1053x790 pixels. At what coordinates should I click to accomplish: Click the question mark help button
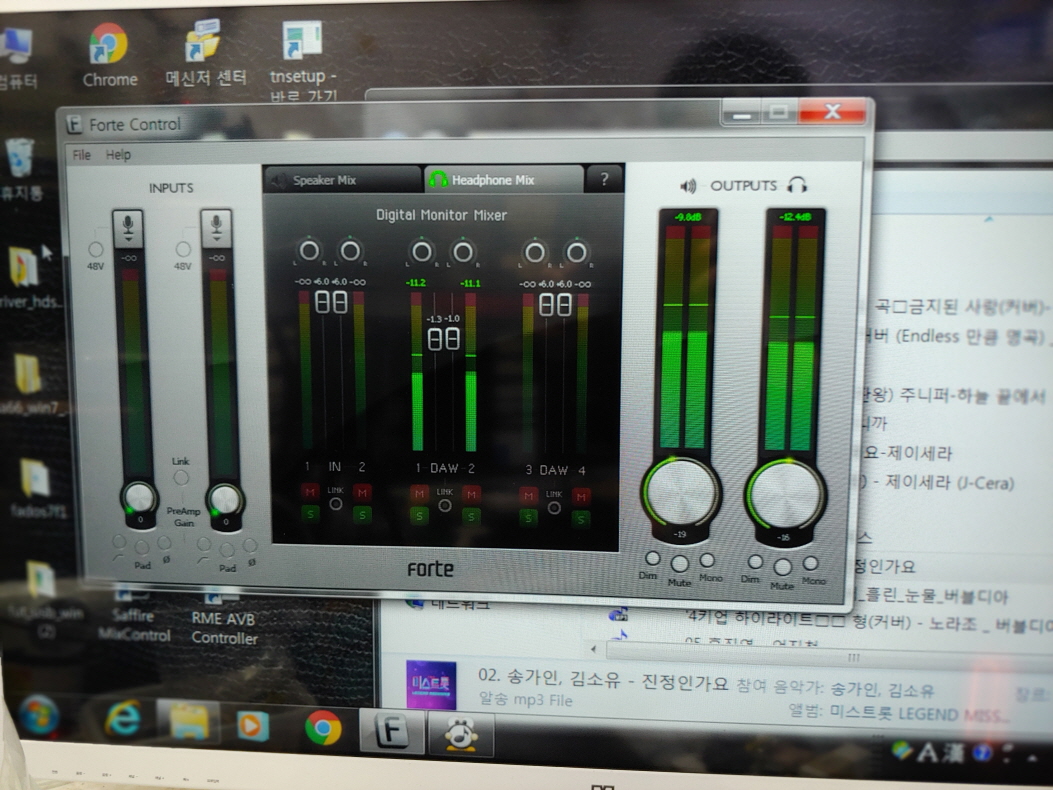point(604,179)
